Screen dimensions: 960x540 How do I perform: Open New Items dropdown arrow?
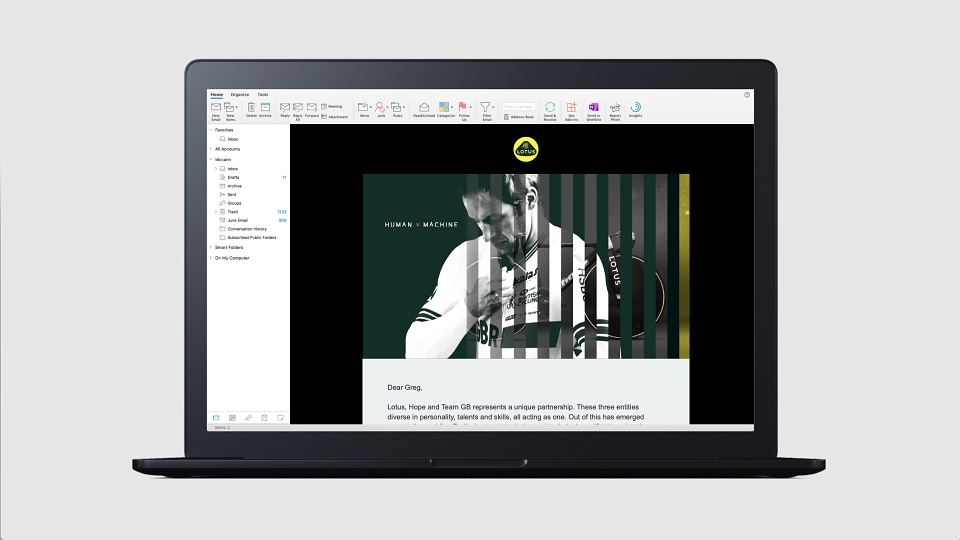237,108
